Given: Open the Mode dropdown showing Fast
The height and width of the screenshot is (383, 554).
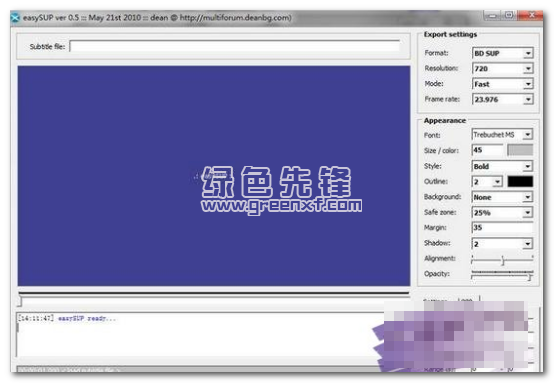Looking at the screenshot, I should pos(502,84).
